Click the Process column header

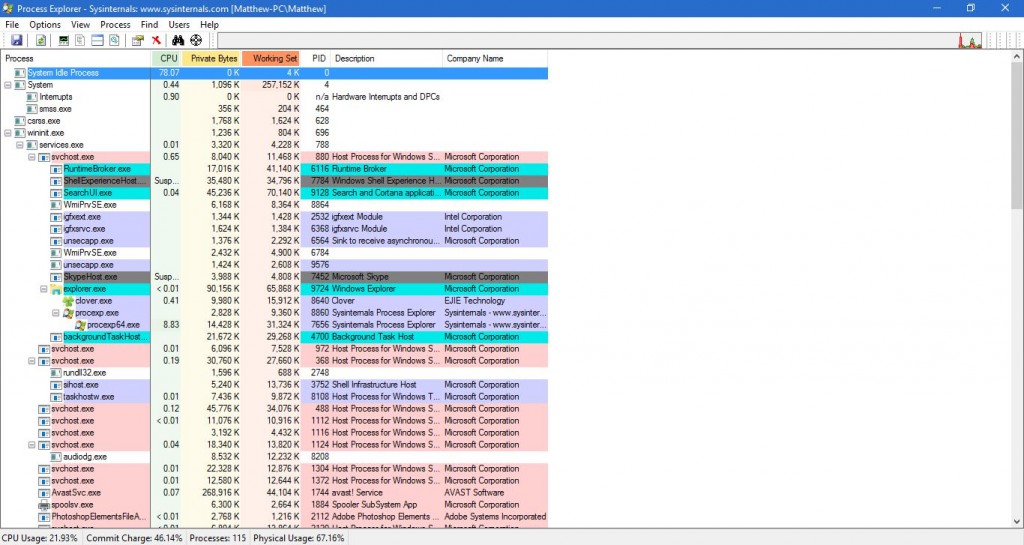click(76, 58)
